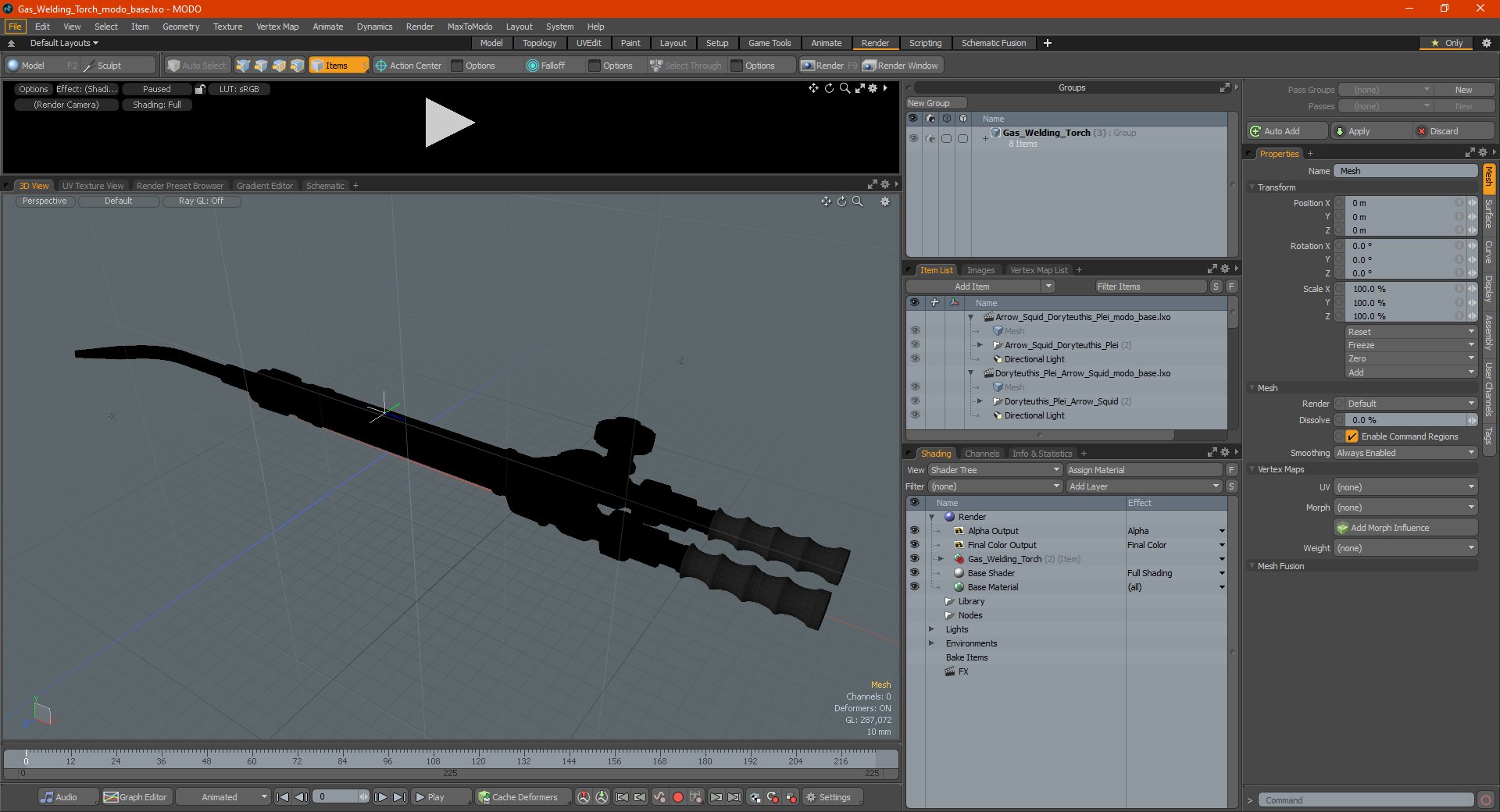Switch to UVEdit layout tab
Image resolution: width=1500 pixels, height=812 pixels.
coord(589,43)
